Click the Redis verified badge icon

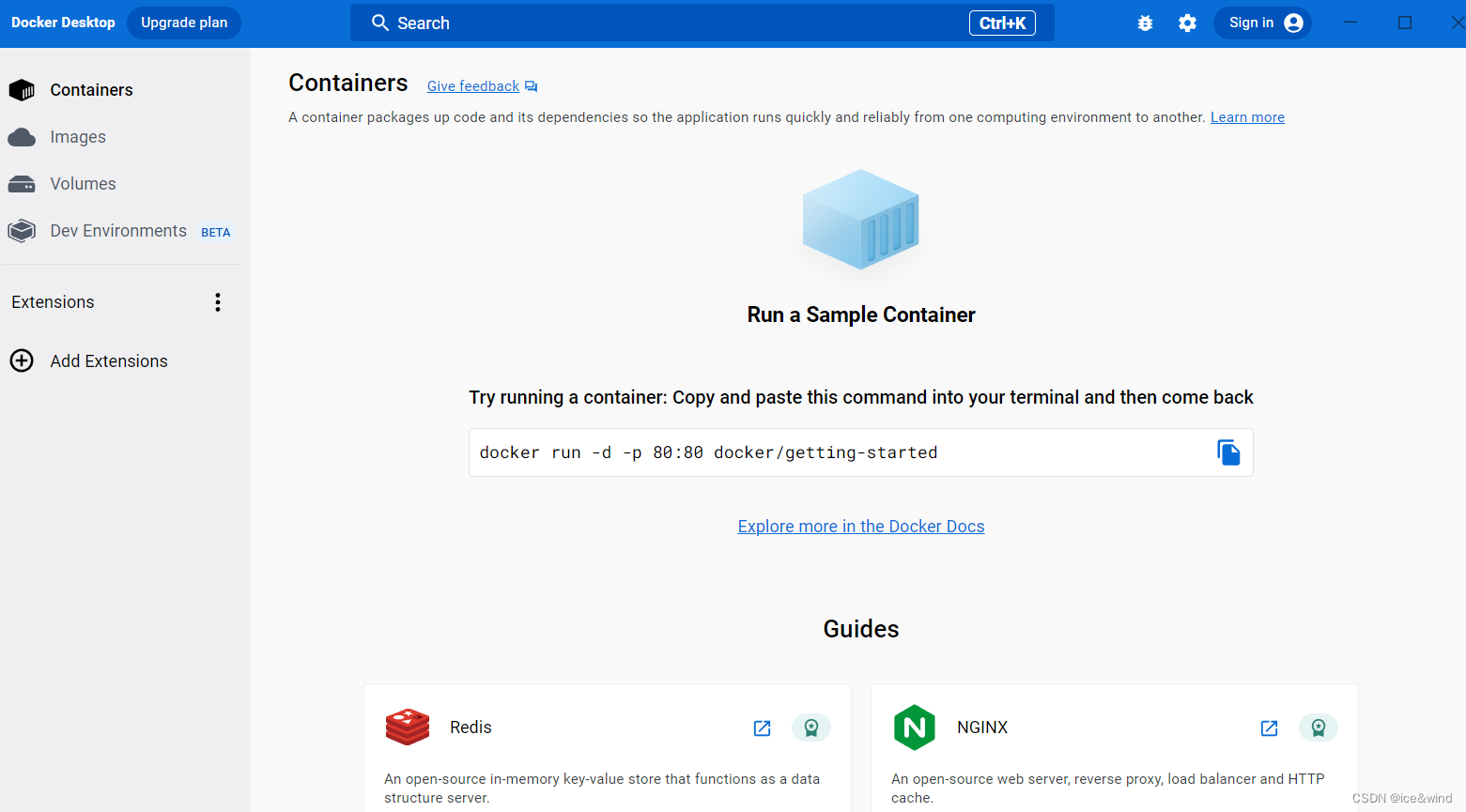(x=811, y=728)
